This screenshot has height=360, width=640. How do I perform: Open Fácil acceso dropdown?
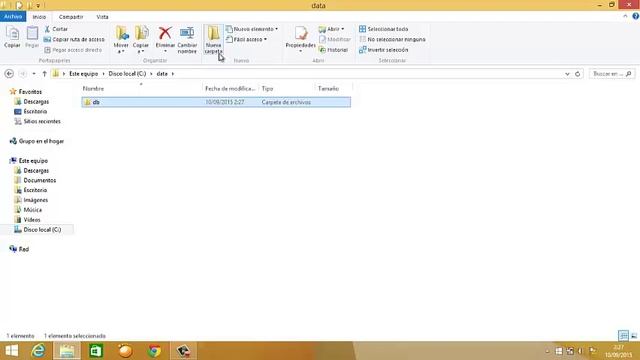(x=247, y=40)
